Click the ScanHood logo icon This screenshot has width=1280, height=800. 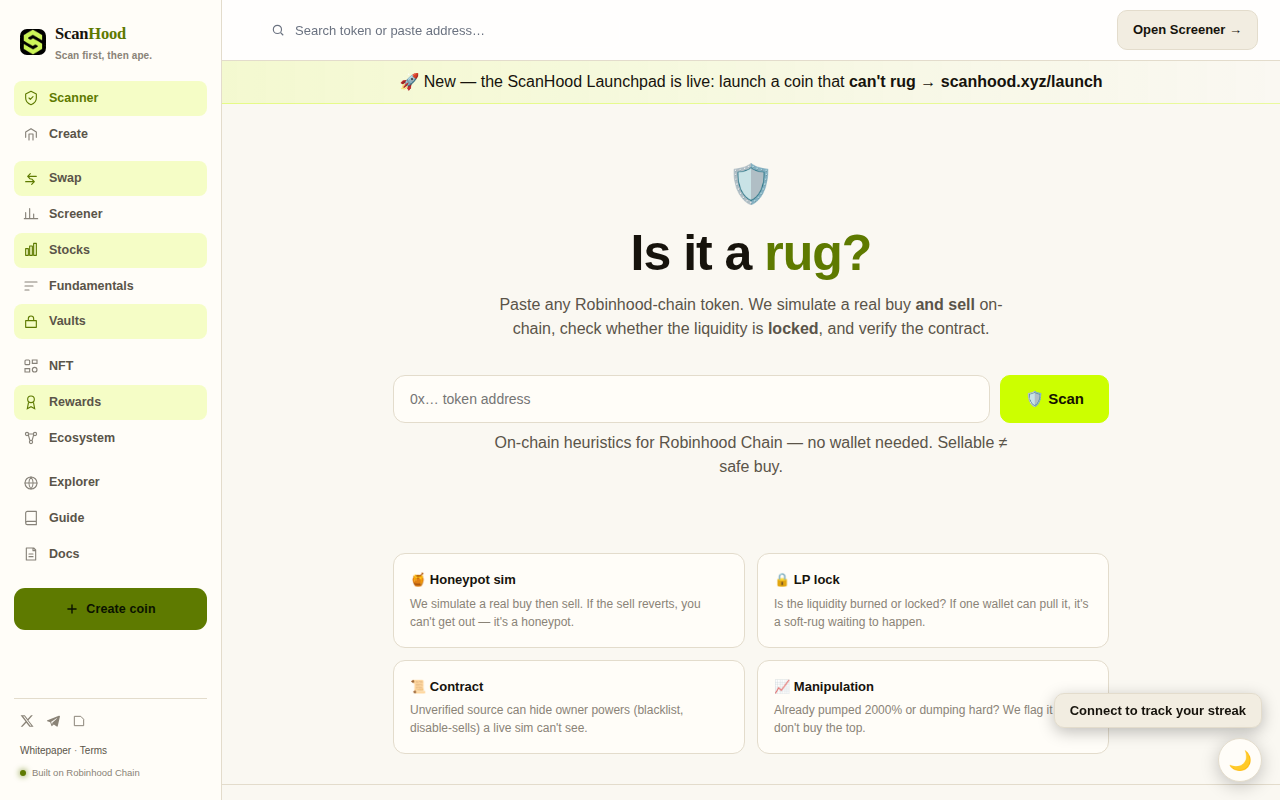click(x=33, y=42)
